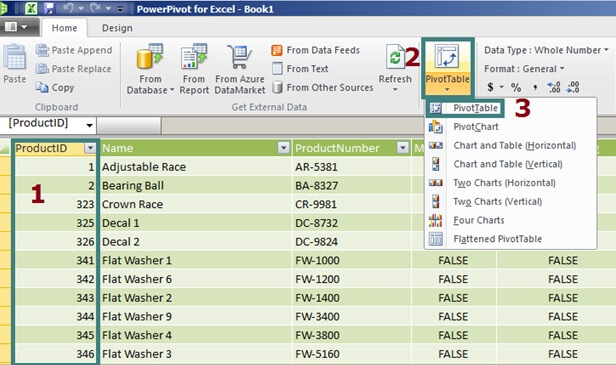Open the PowerPivot file menu button
Screen dimensions: 616x365
(16, 27)
